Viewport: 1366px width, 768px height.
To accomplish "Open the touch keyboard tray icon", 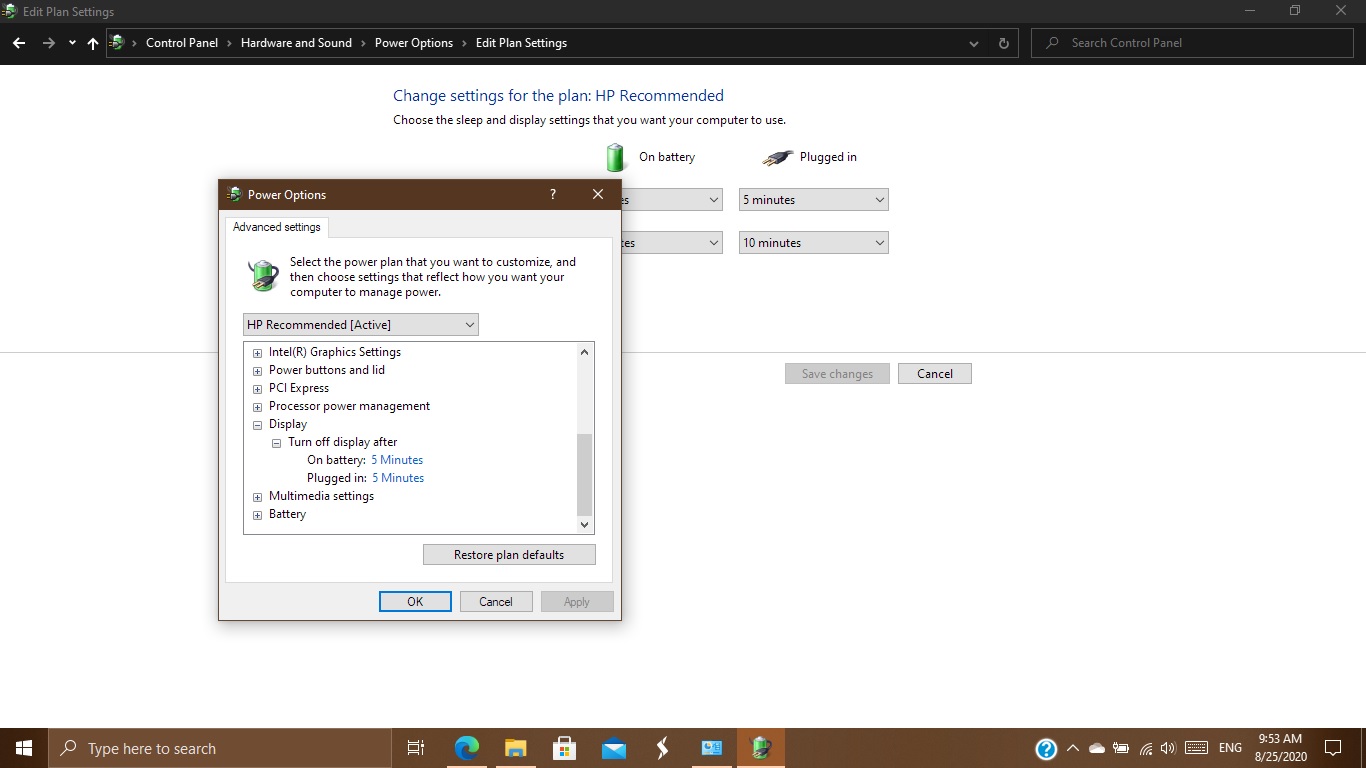I will (1196, 748).
